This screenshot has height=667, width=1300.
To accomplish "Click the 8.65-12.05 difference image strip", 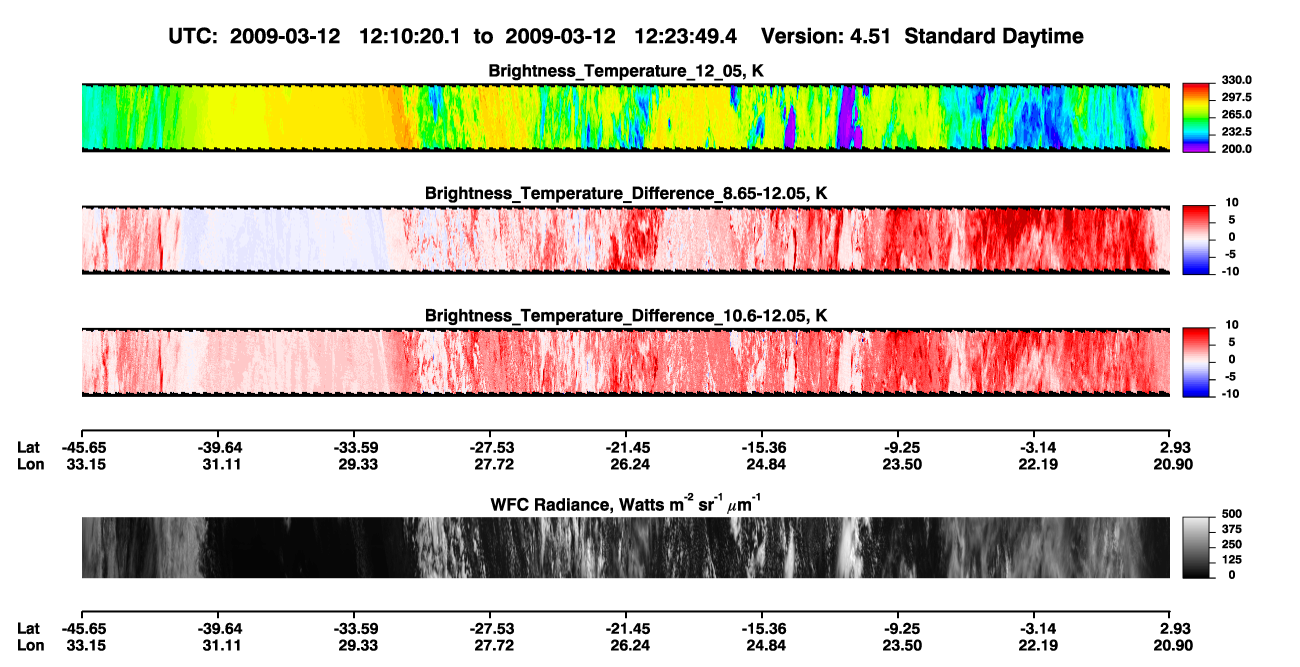I will tap(625, 240).
